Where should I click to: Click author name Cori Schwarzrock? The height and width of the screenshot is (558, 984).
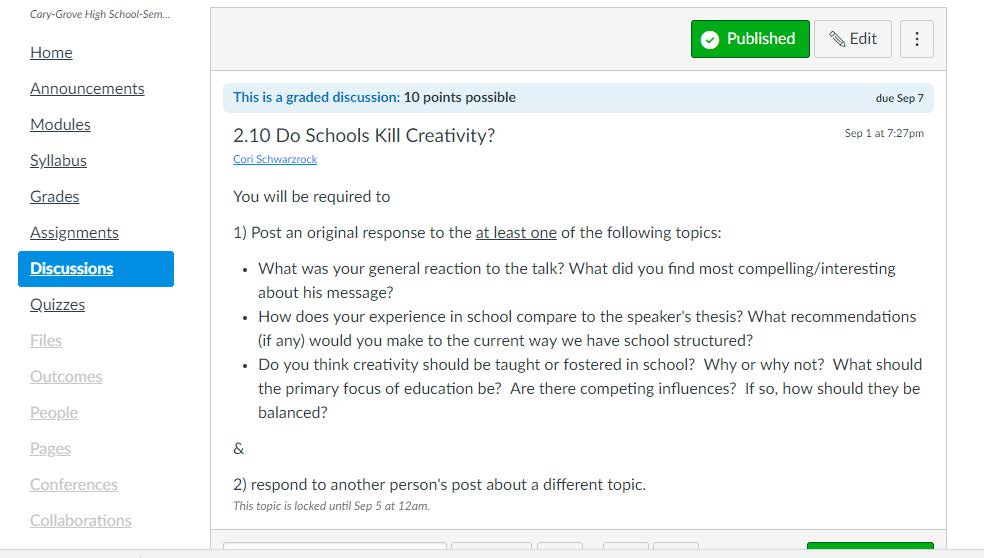(x=275, y=160)
